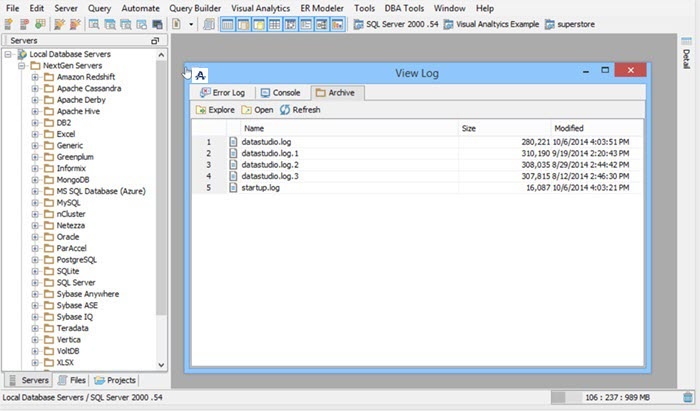The image size is (700, 411).
Task: Click the file icon next to startup.log
Action: (233, 187)
